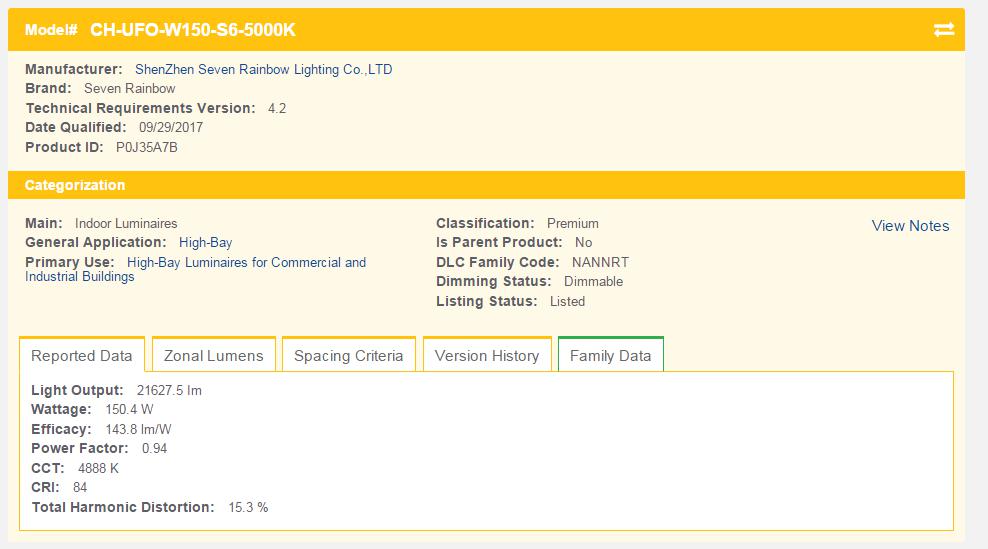Image resolution: width=988 pixels, height=549 pixels.
Task: Click the View Notes link
Action: [x=910, y=226]
